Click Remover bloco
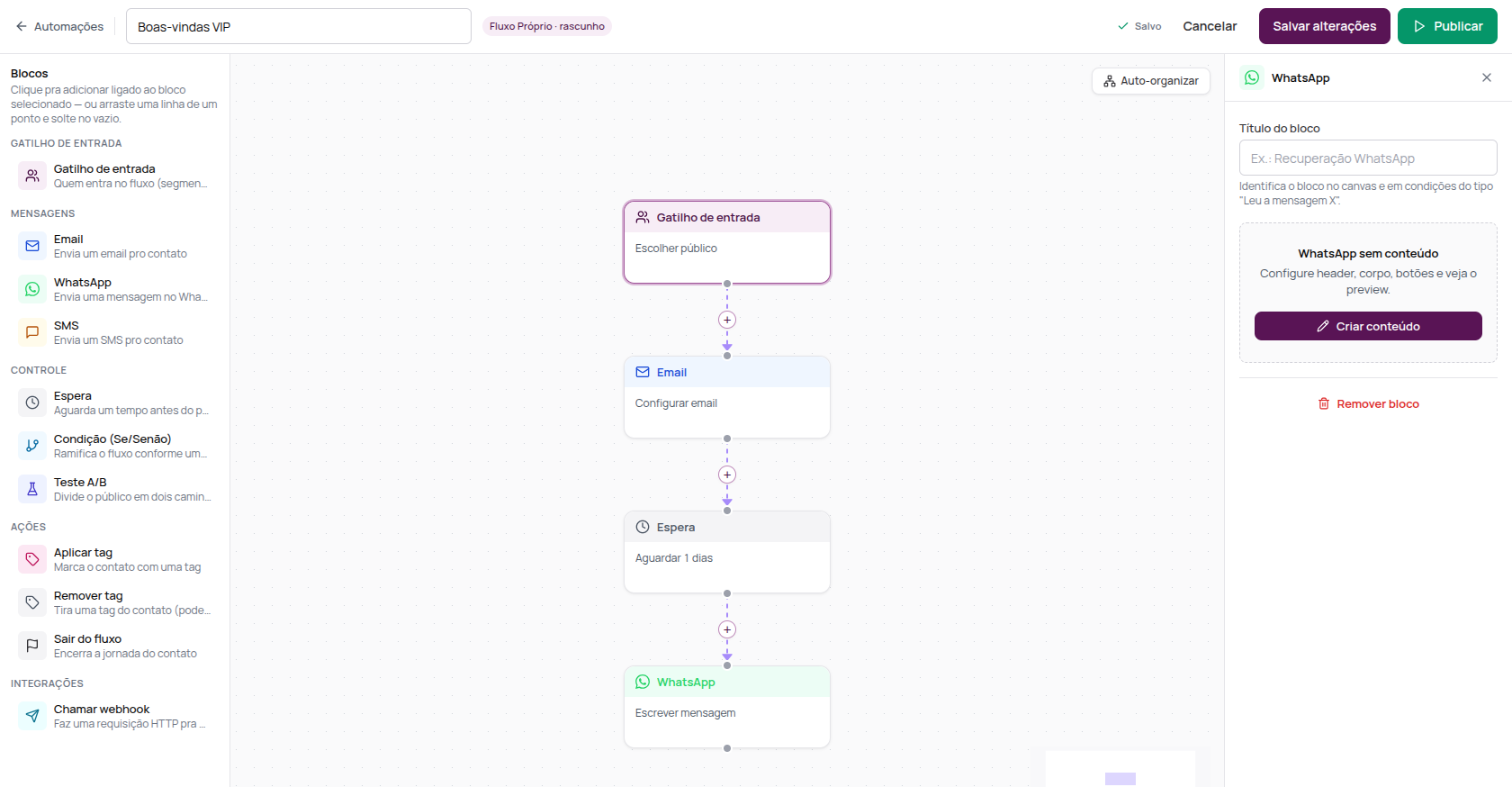The image size is (1512, 787). (1368, 404)
